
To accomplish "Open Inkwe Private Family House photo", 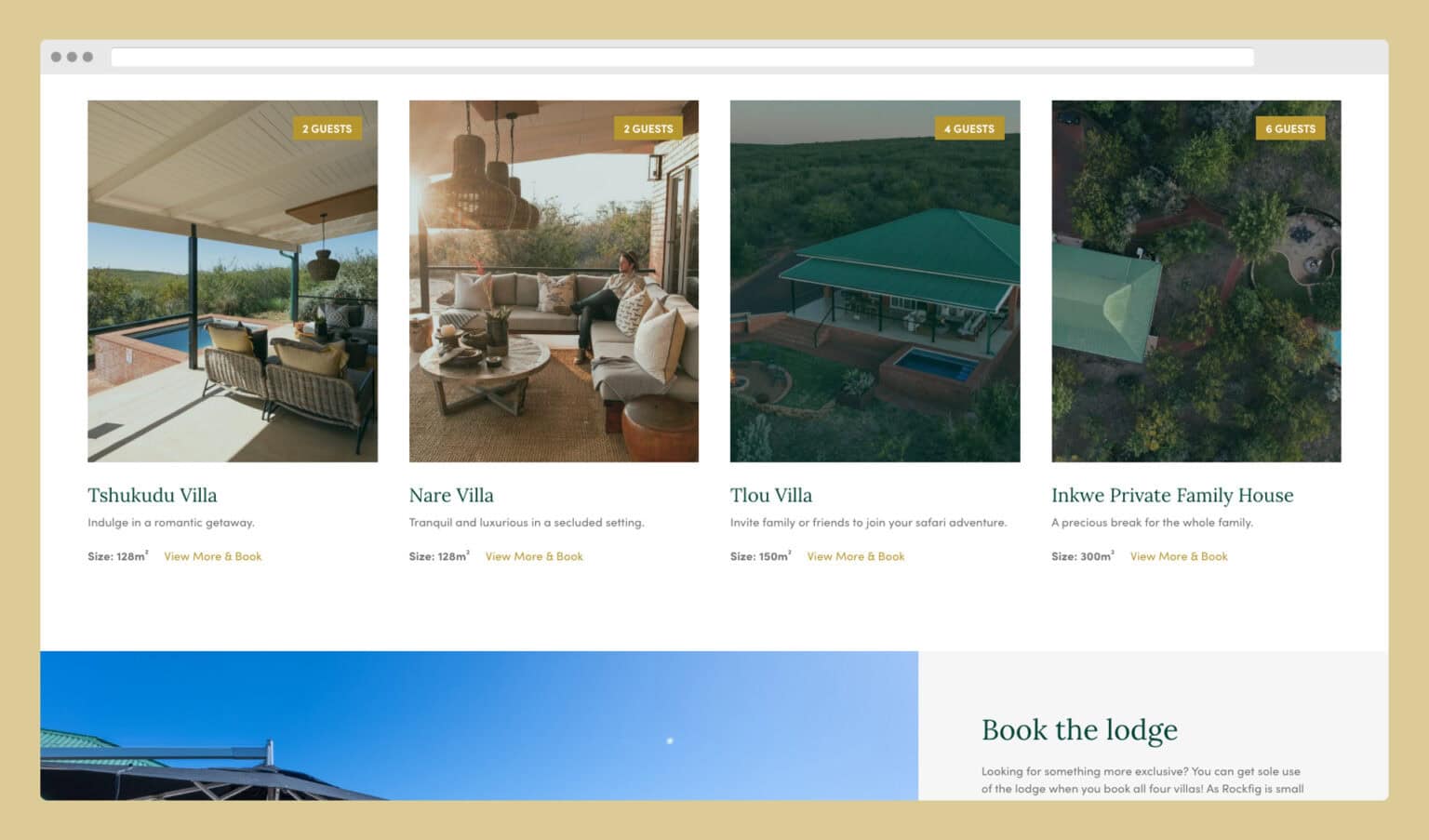I will [x=1196, y=281].
